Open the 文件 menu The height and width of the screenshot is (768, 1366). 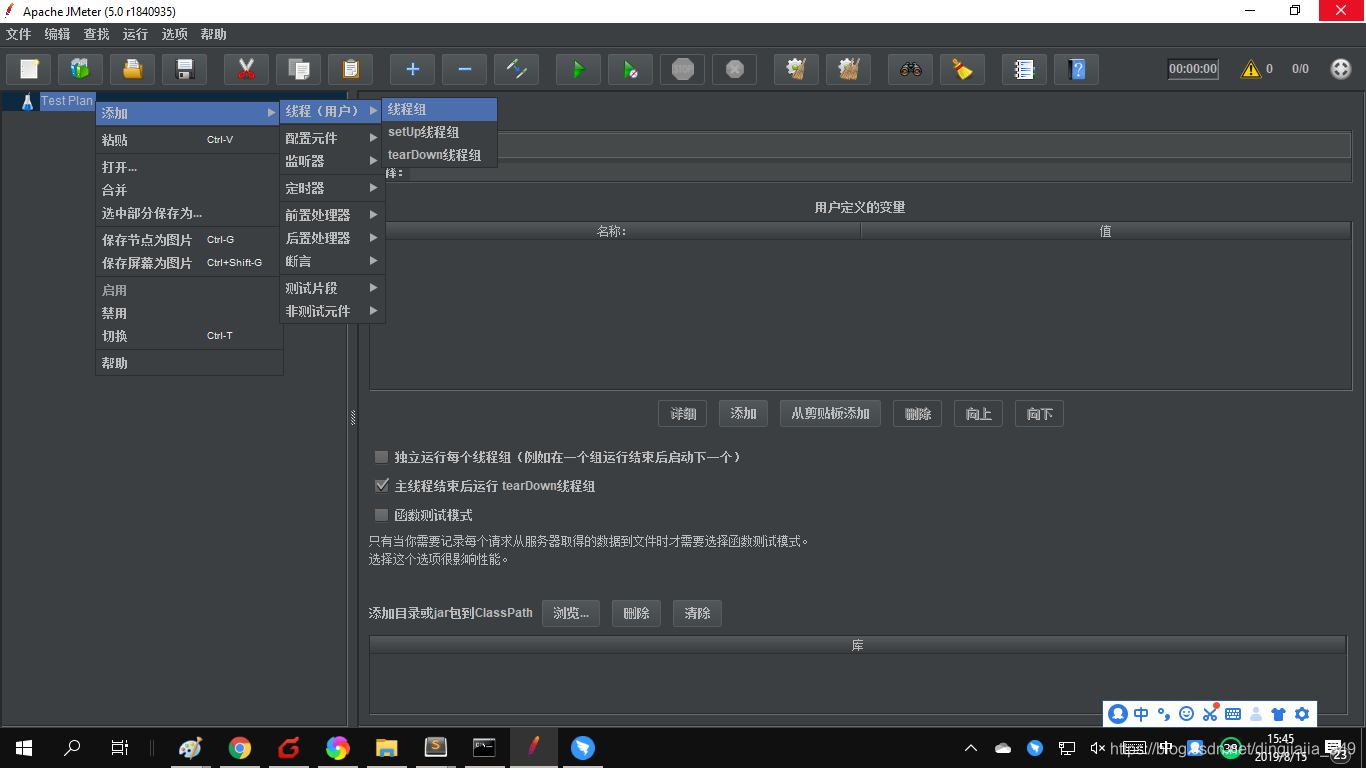tap(18, 34)
